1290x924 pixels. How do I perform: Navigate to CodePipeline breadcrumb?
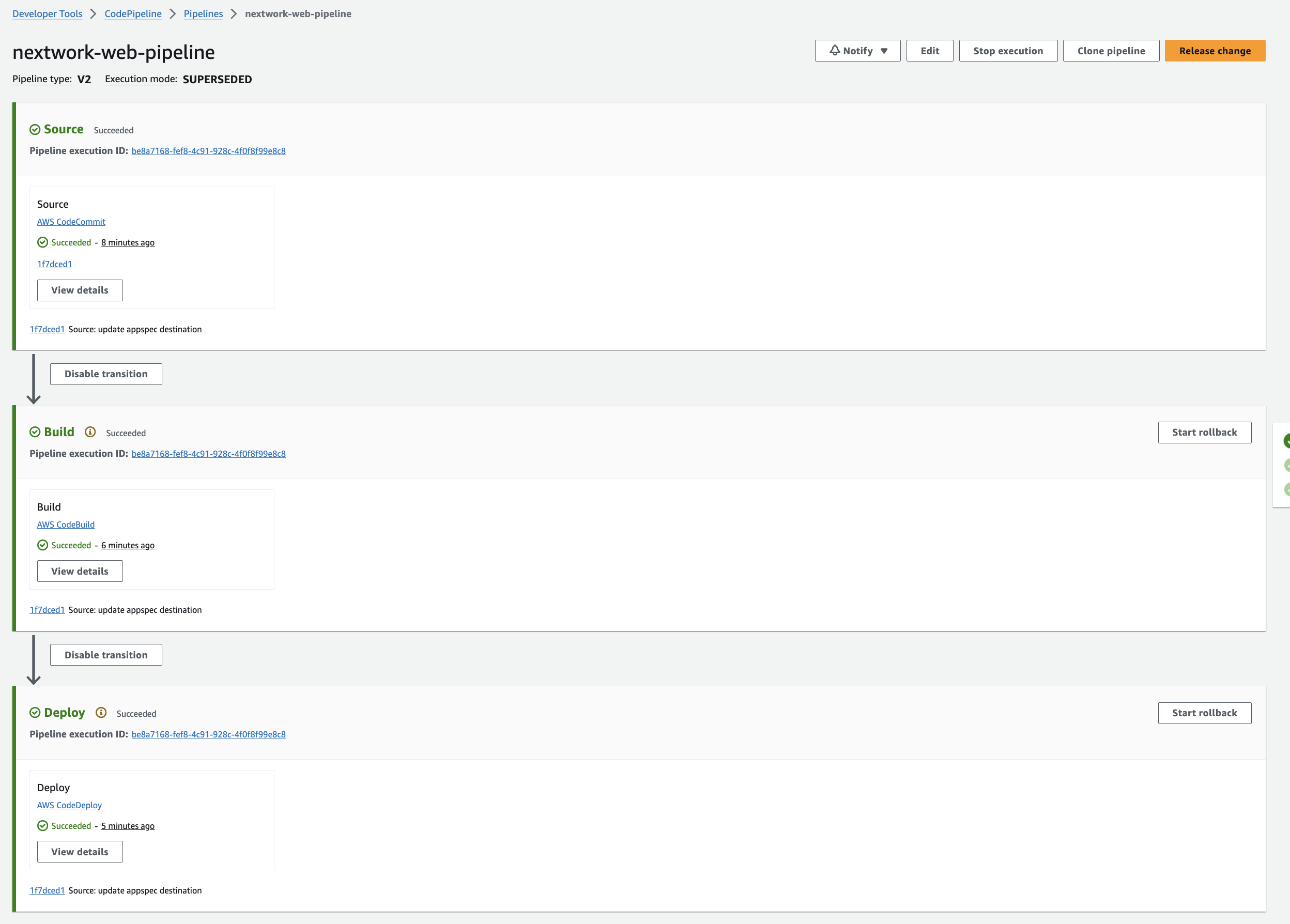click(x=133, y=13)
